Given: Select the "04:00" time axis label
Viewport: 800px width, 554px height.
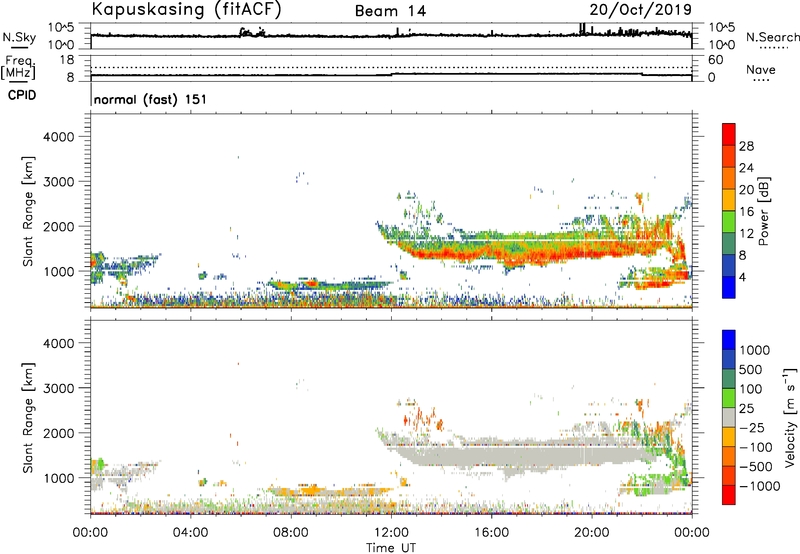Looking at the screenshot, I should coord(190,533).
